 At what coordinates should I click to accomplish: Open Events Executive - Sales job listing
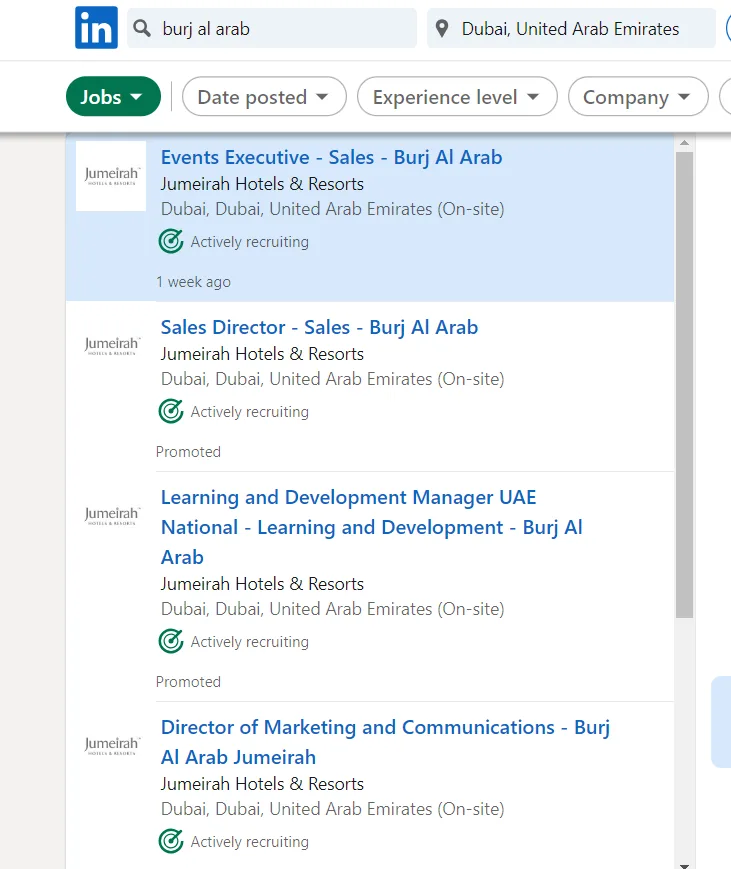(331, 157)
